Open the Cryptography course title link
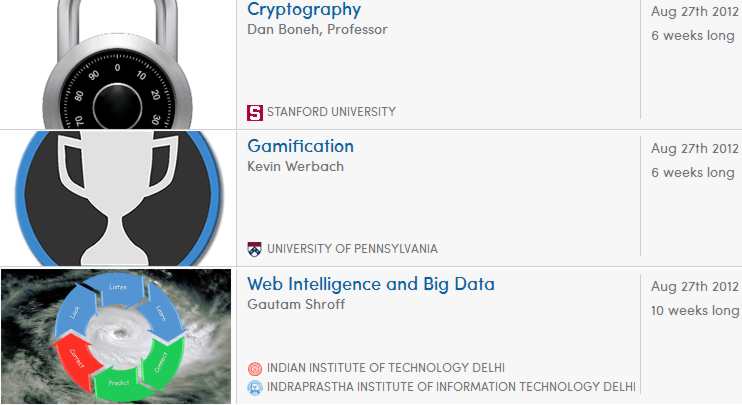742x405 pixels. pos(304,9)
